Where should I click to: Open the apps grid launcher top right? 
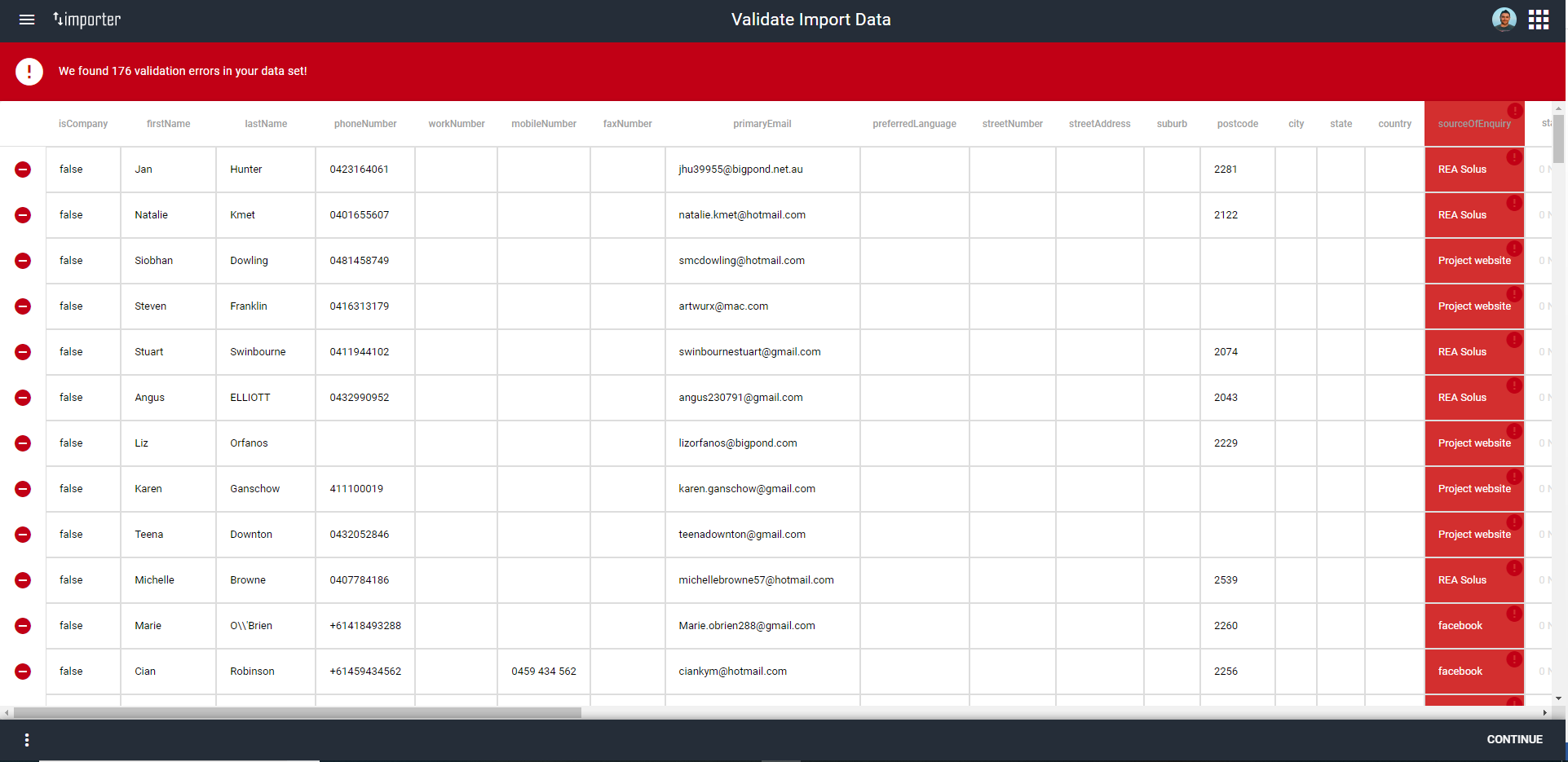tap(1539, 19)
